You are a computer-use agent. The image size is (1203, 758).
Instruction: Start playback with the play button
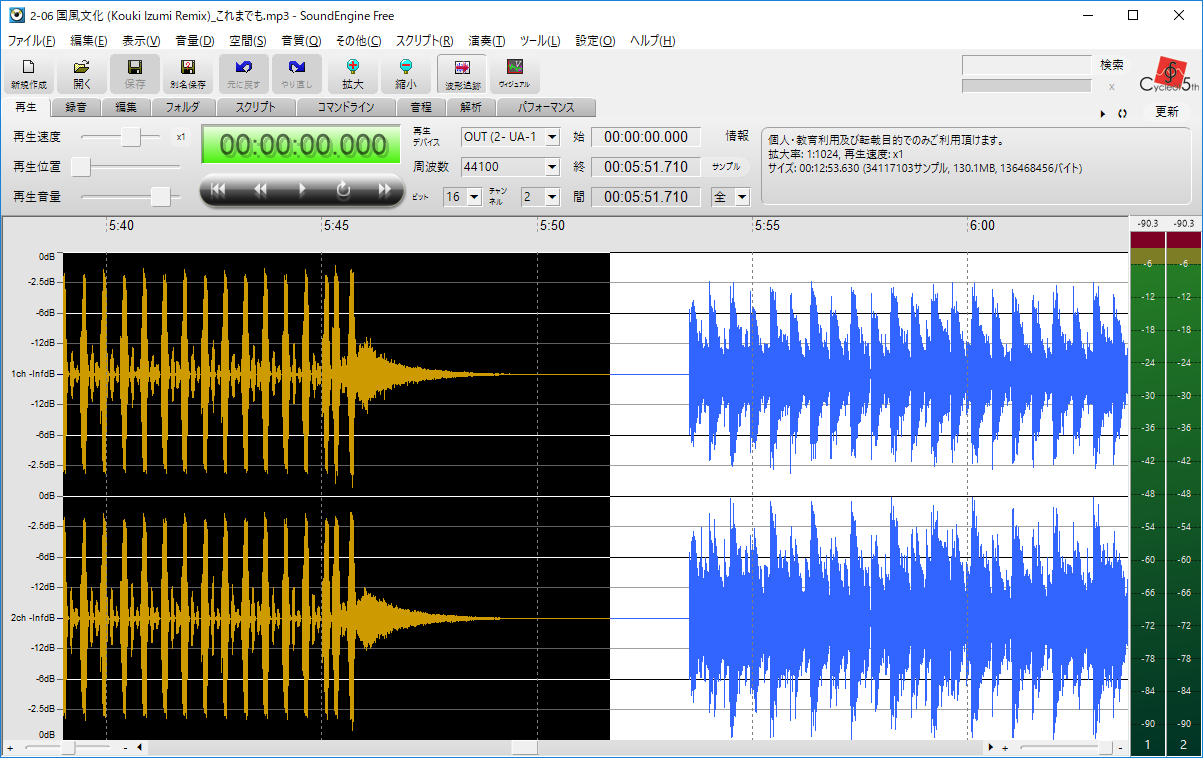point(302,190)
